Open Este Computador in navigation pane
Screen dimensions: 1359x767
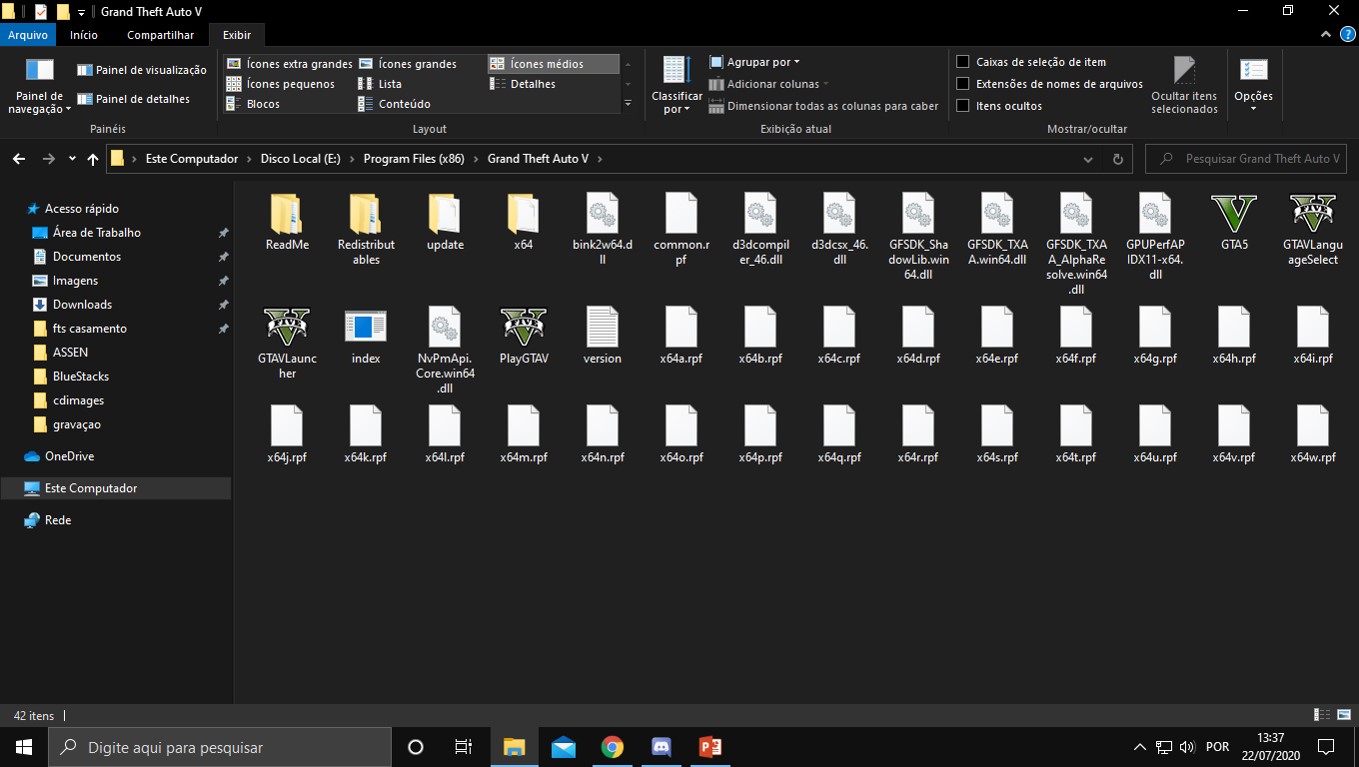pyautogui.click(x=116, y=488)
